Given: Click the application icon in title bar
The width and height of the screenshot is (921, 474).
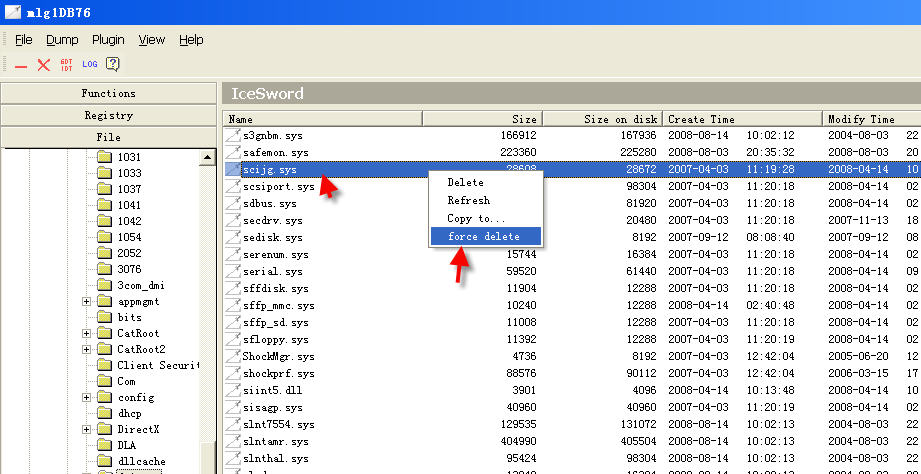Looking at the screenshot, I should [x=12, y=12].
